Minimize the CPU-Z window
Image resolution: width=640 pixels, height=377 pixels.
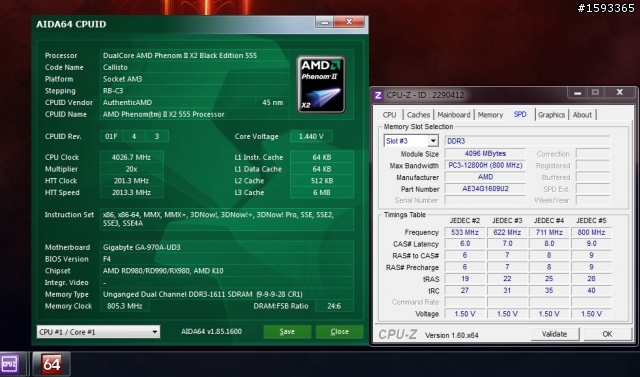577,93
